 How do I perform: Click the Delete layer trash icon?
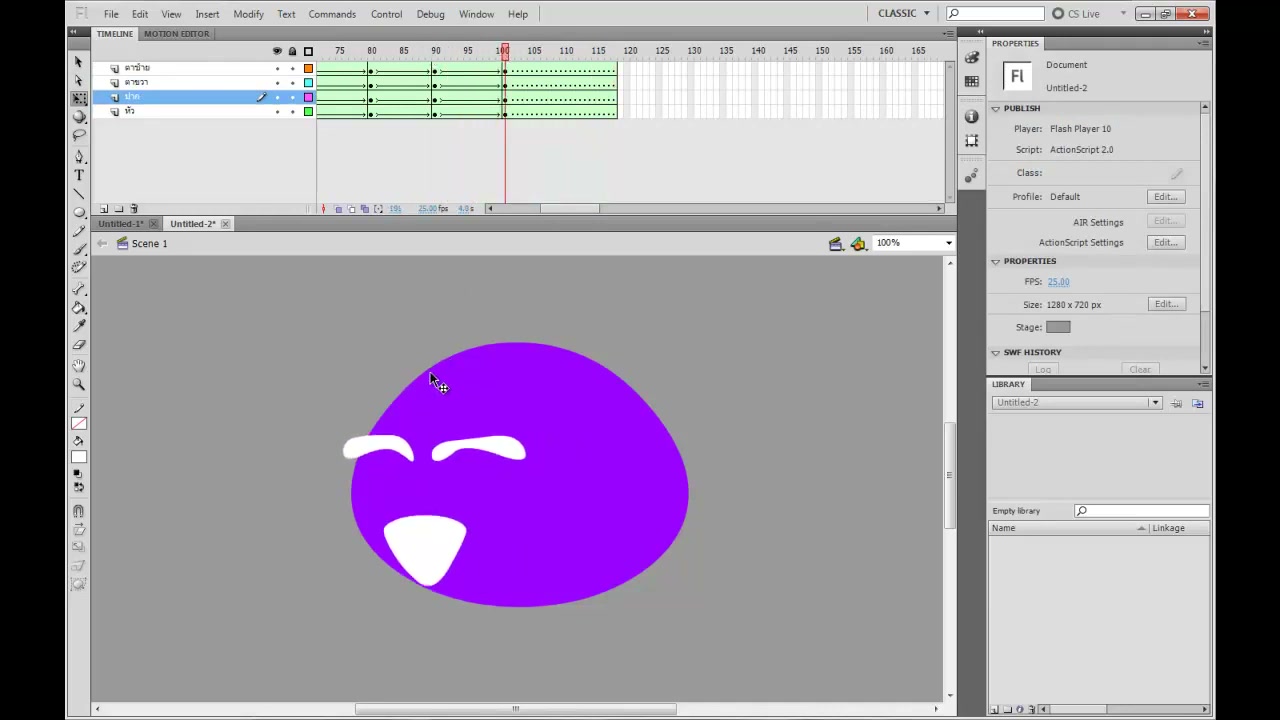click(x=134, y=208)
